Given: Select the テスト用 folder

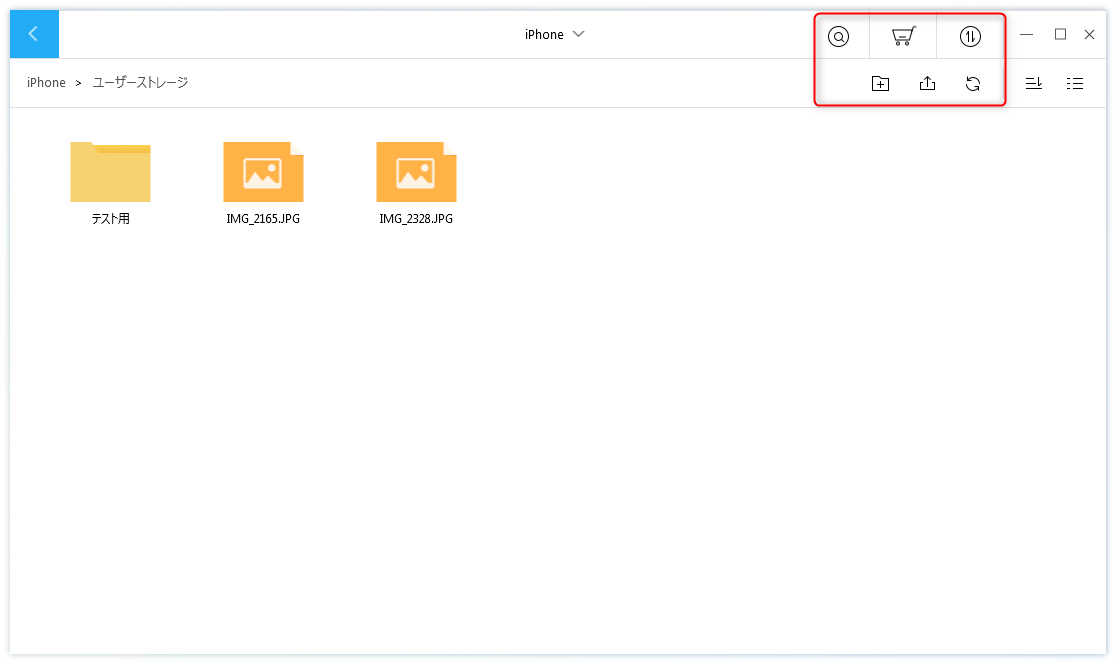Looking at the screenshot, I should 110,172.
